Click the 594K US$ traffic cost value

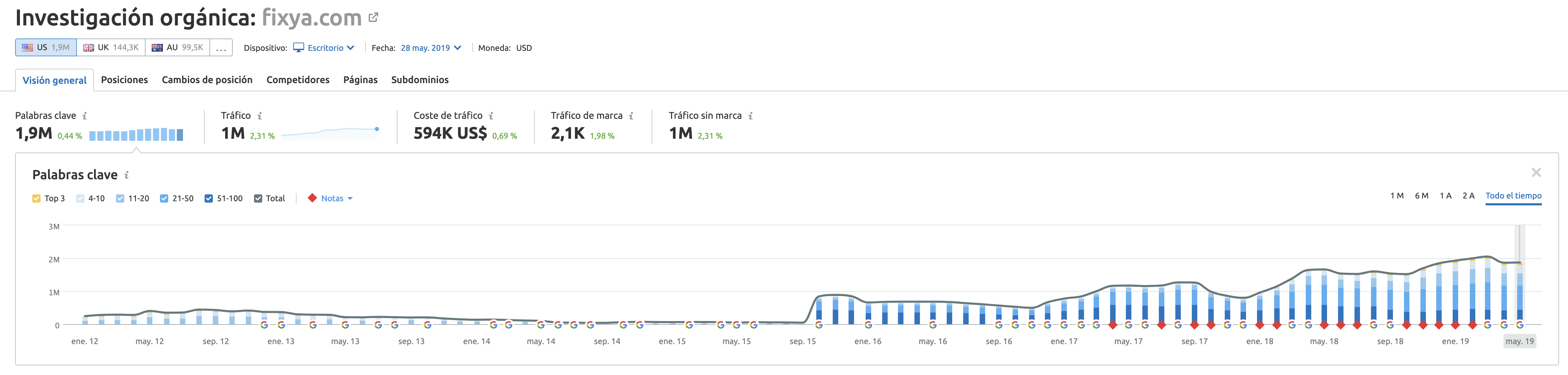(x=450, y=133)
